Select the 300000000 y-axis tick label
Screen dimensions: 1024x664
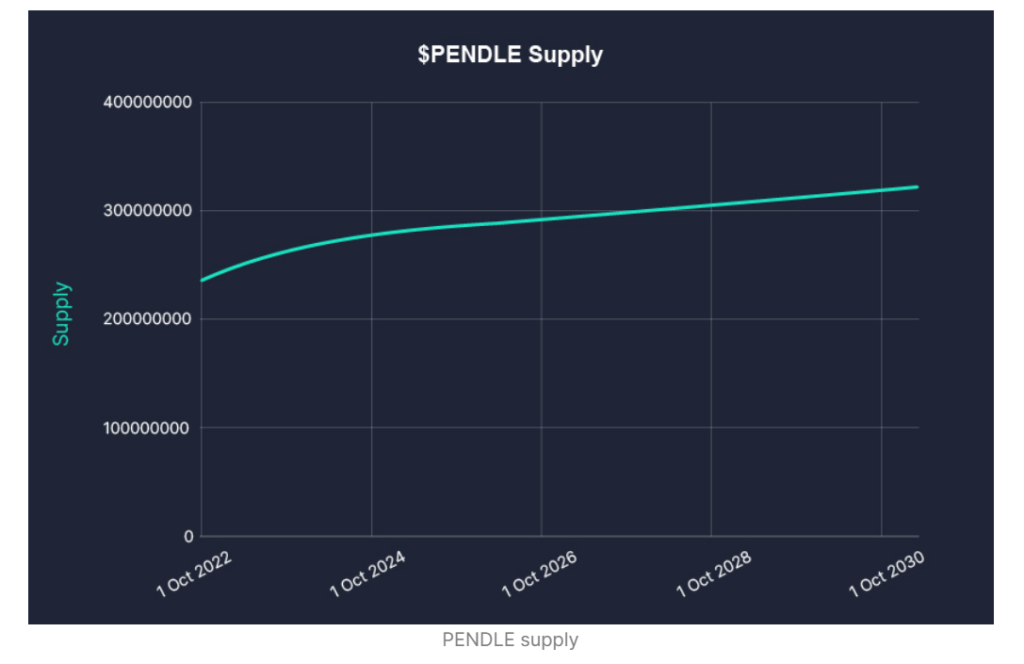(x=146, y=211)
